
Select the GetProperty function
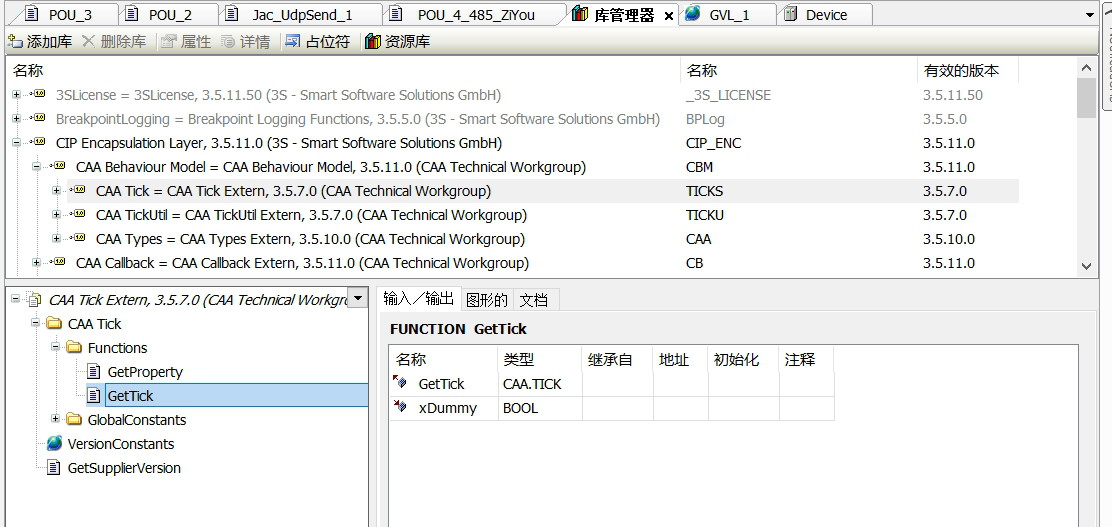[145, 372]
